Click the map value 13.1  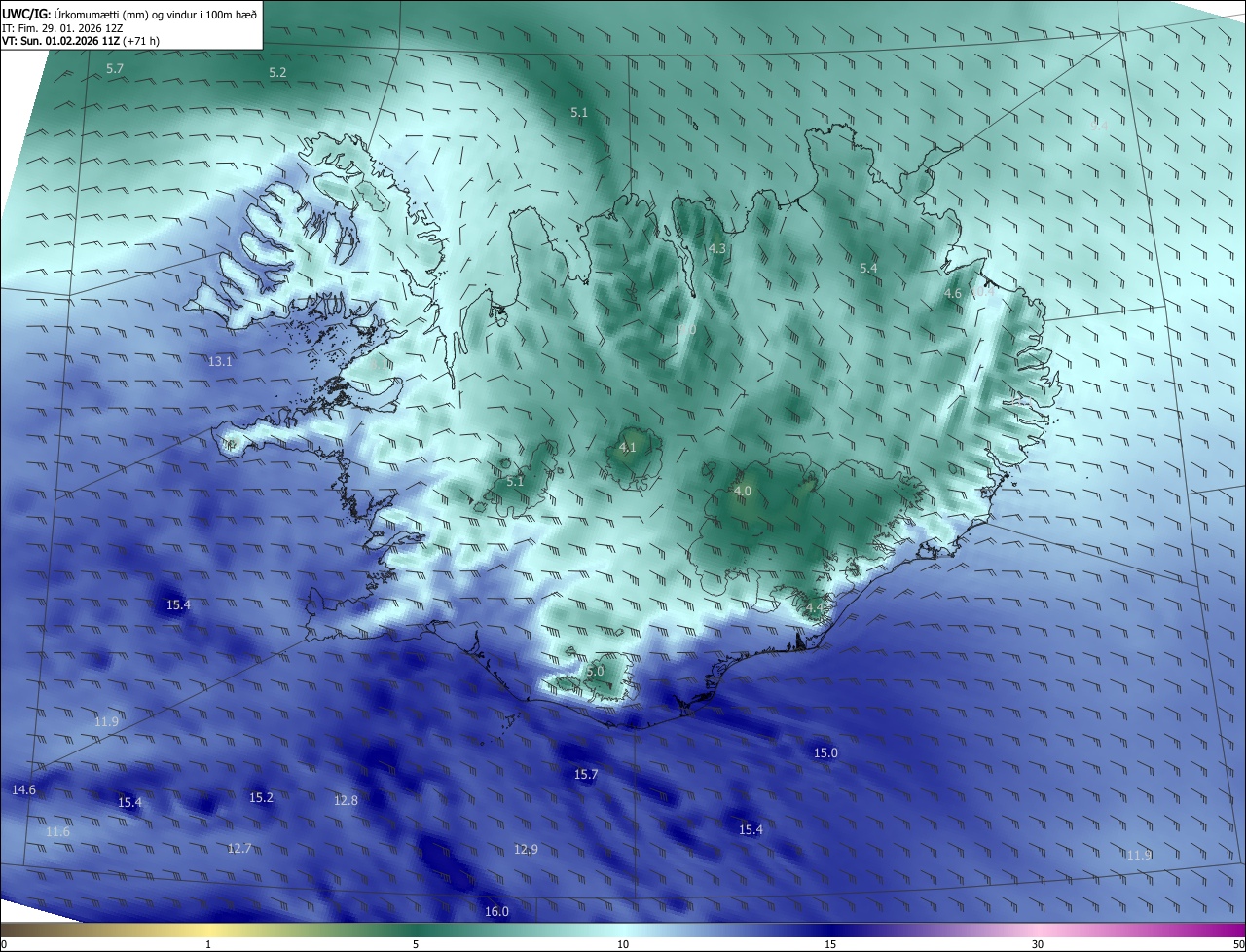(220, 361)
